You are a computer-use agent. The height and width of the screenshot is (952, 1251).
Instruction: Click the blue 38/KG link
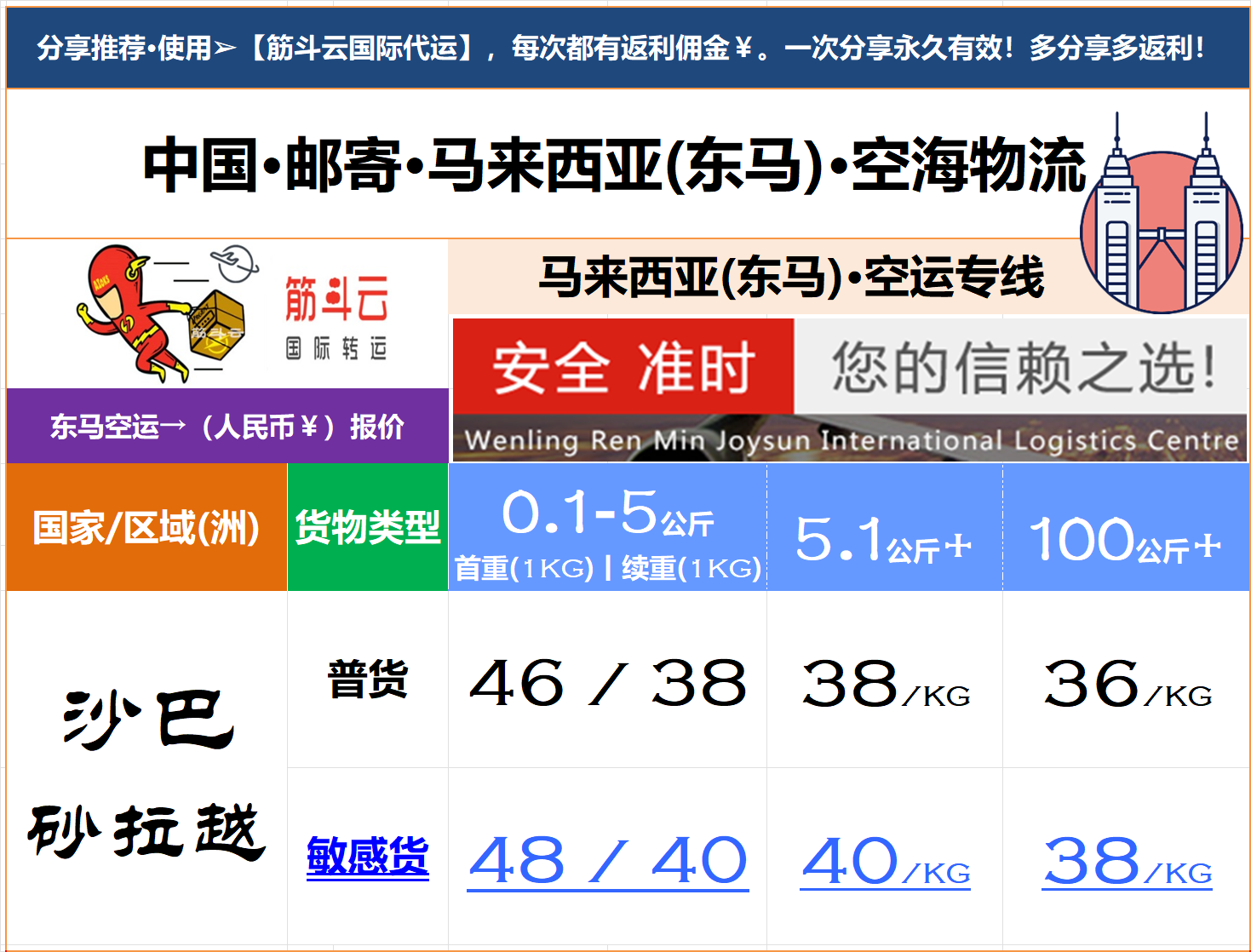click(1127, 862)
